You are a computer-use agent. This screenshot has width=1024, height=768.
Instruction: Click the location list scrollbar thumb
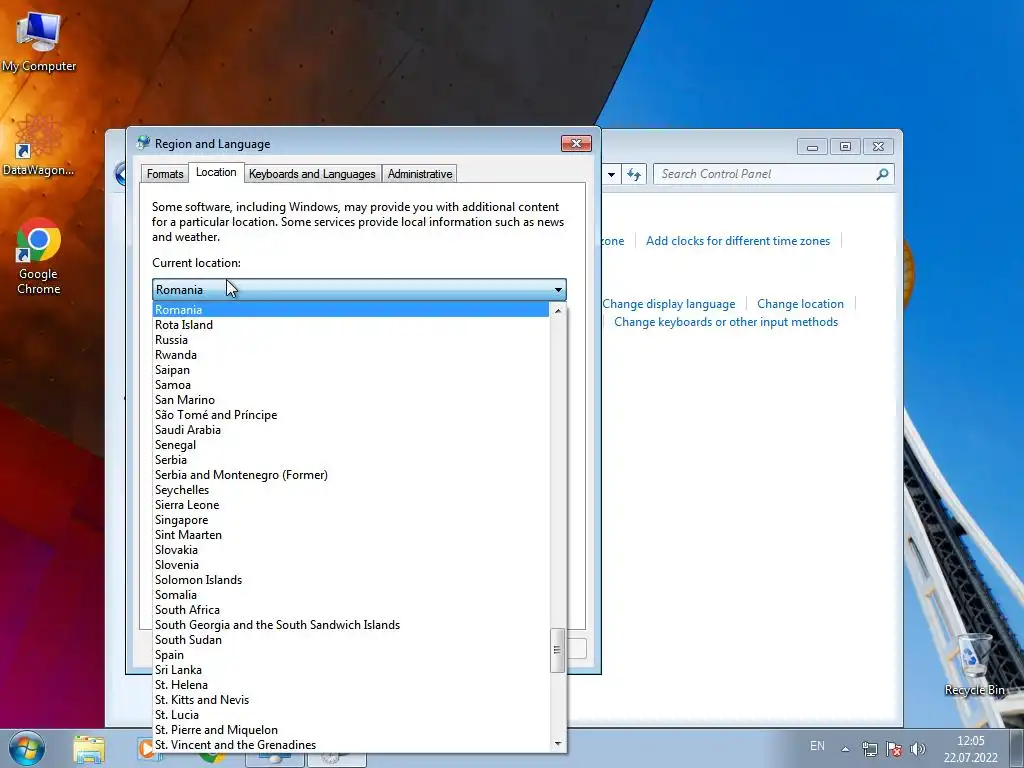pos(557,650)
